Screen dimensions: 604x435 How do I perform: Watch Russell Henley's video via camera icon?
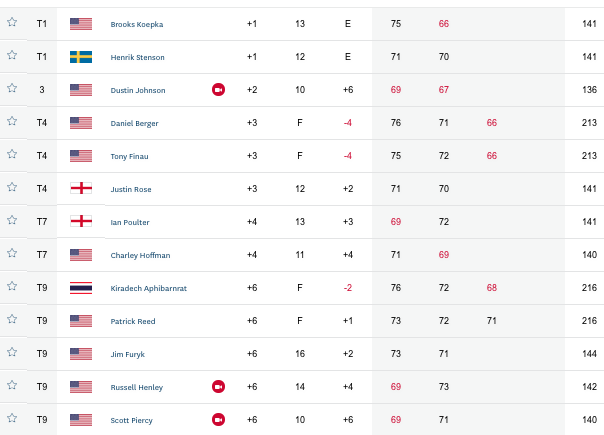tap(218, 386)
